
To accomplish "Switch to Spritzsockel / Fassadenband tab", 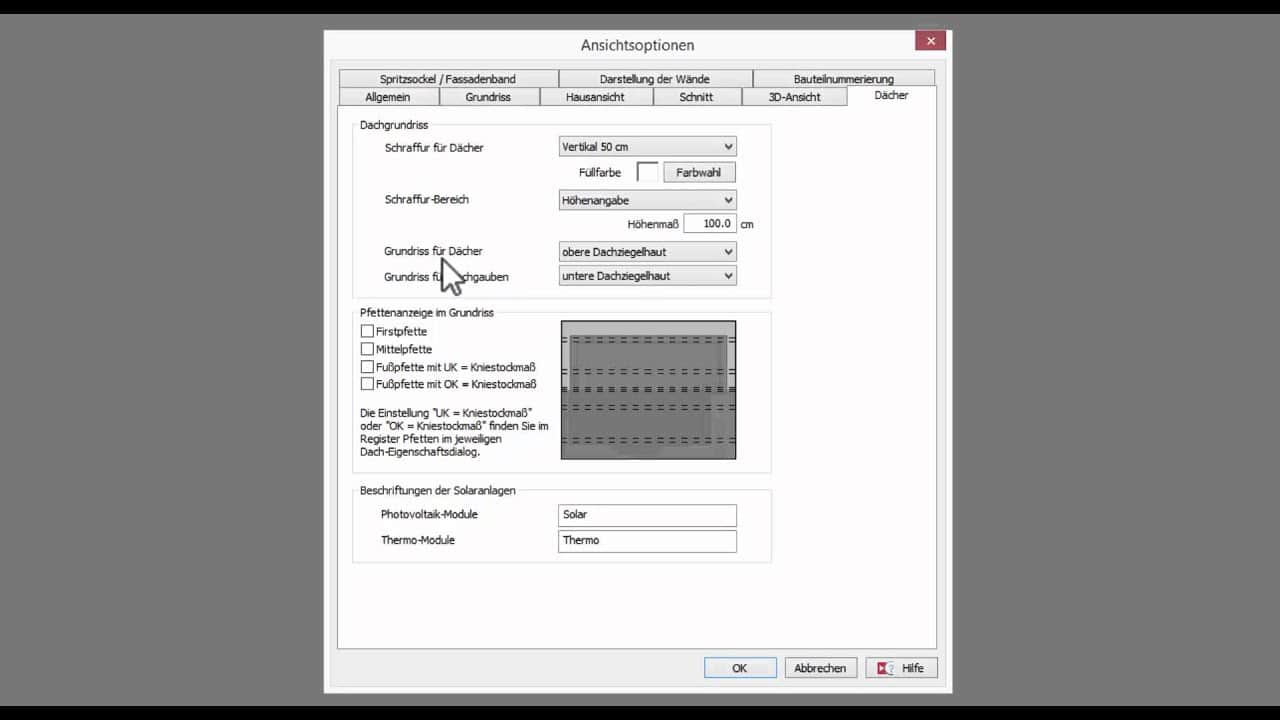I will [x=448, y=79].
